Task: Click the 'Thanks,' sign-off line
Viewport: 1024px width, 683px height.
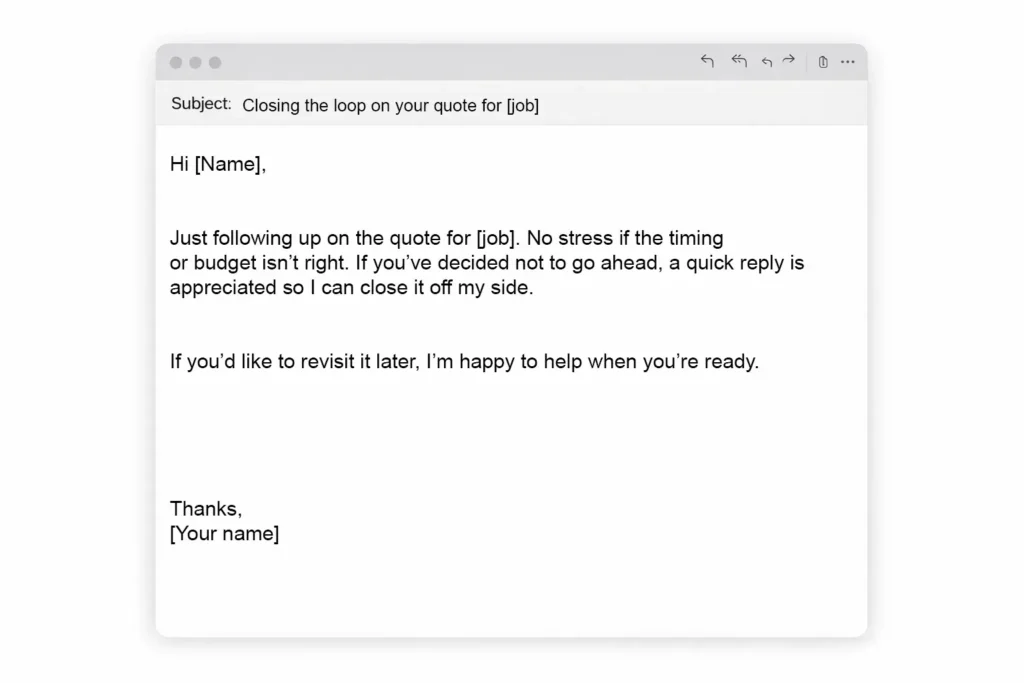Action: point(205,509)
